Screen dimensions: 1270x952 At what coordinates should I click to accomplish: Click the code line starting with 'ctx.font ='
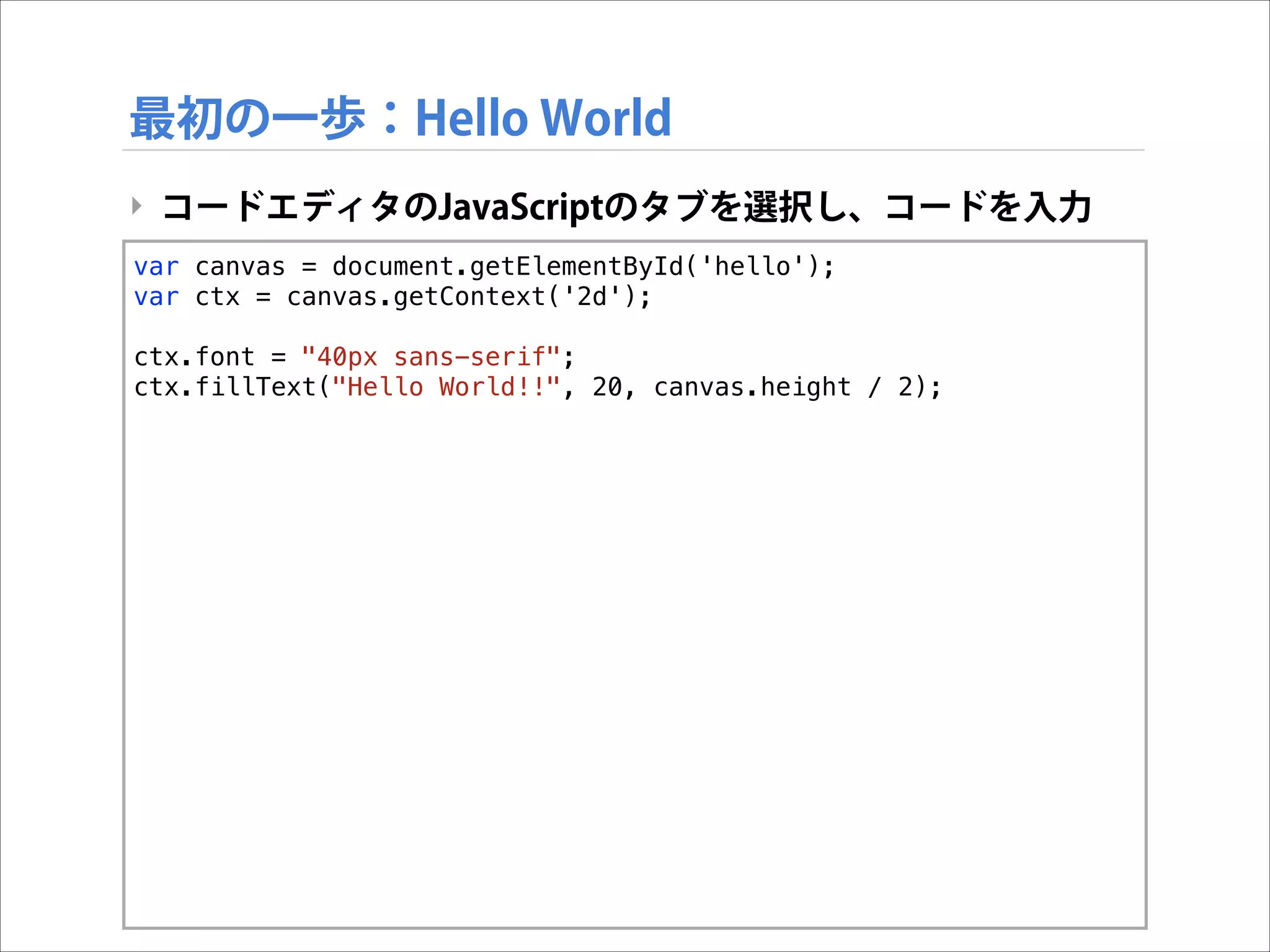coord(354,357)
